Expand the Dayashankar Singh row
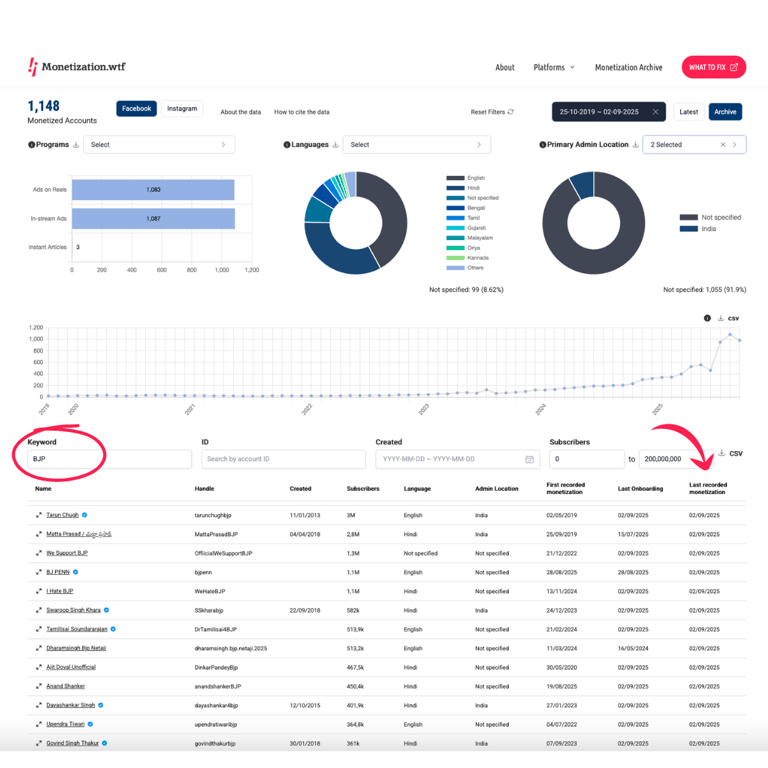768x768 pixels. [39, 705]
